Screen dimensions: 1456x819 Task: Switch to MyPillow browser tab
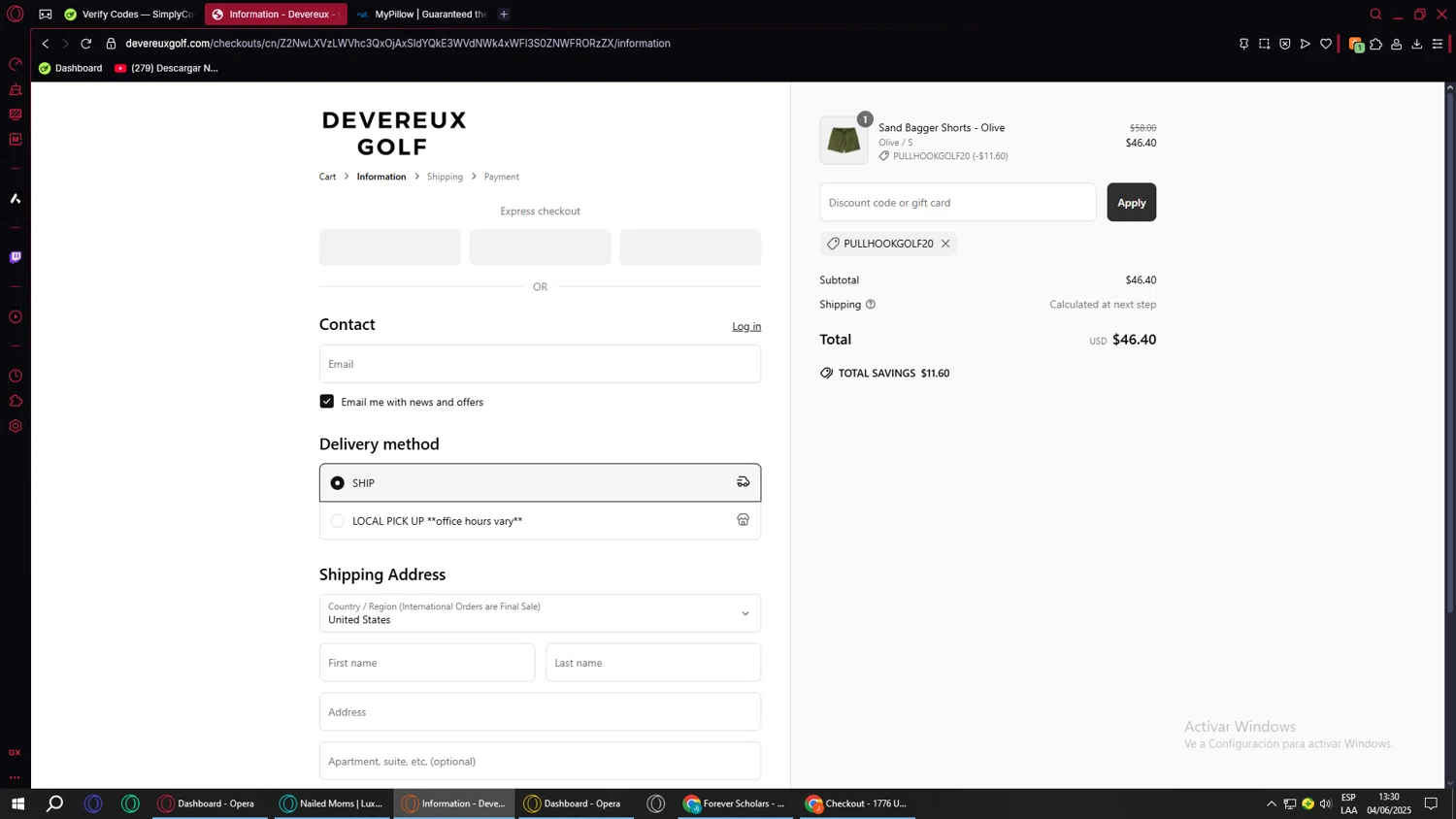point(422,15)
